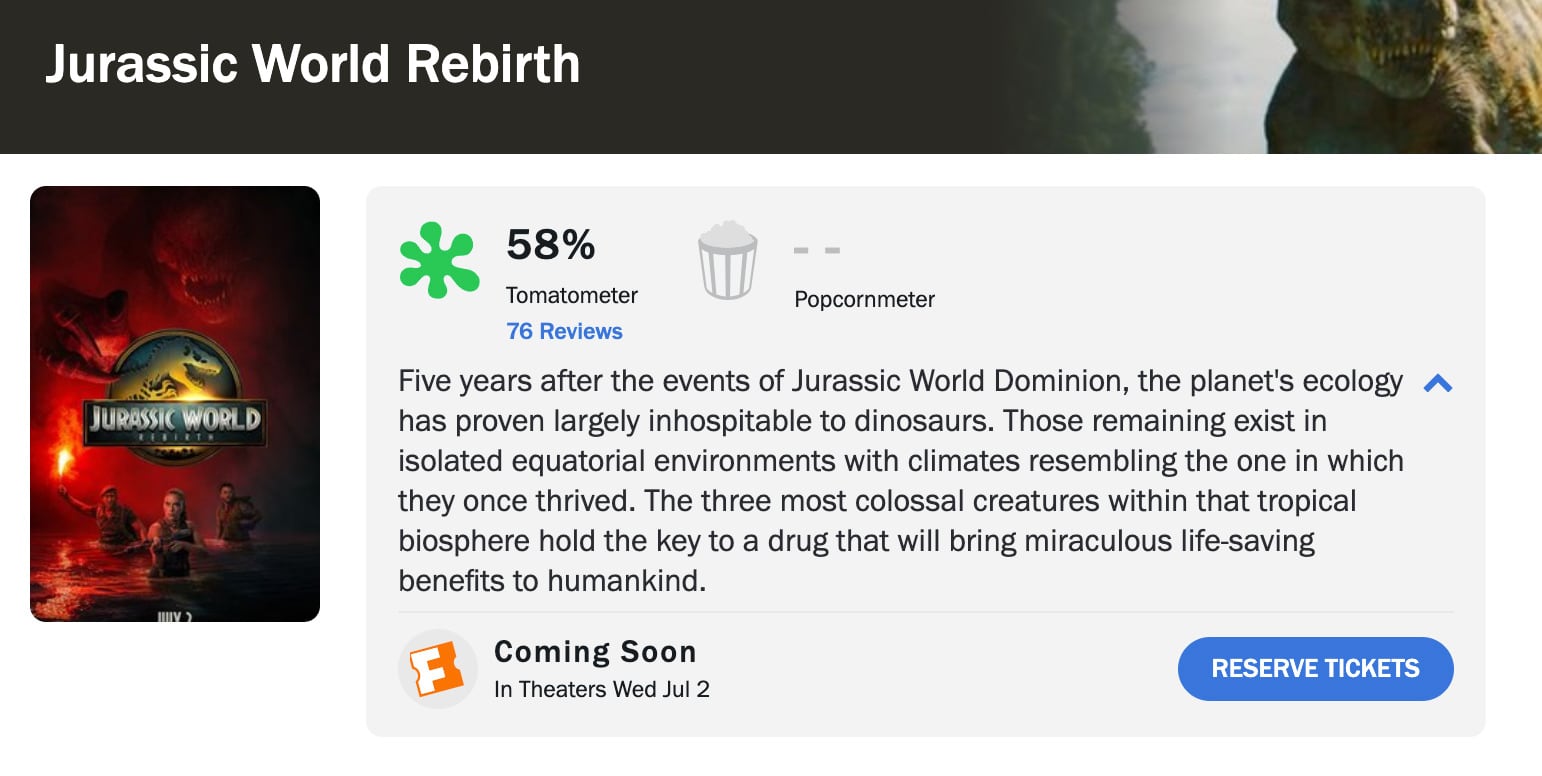Image resolution: width=1542 pixels, height=776 pixels.
Task: Click the Jurassic World Rebirth page title
Action: click(312, 64)
